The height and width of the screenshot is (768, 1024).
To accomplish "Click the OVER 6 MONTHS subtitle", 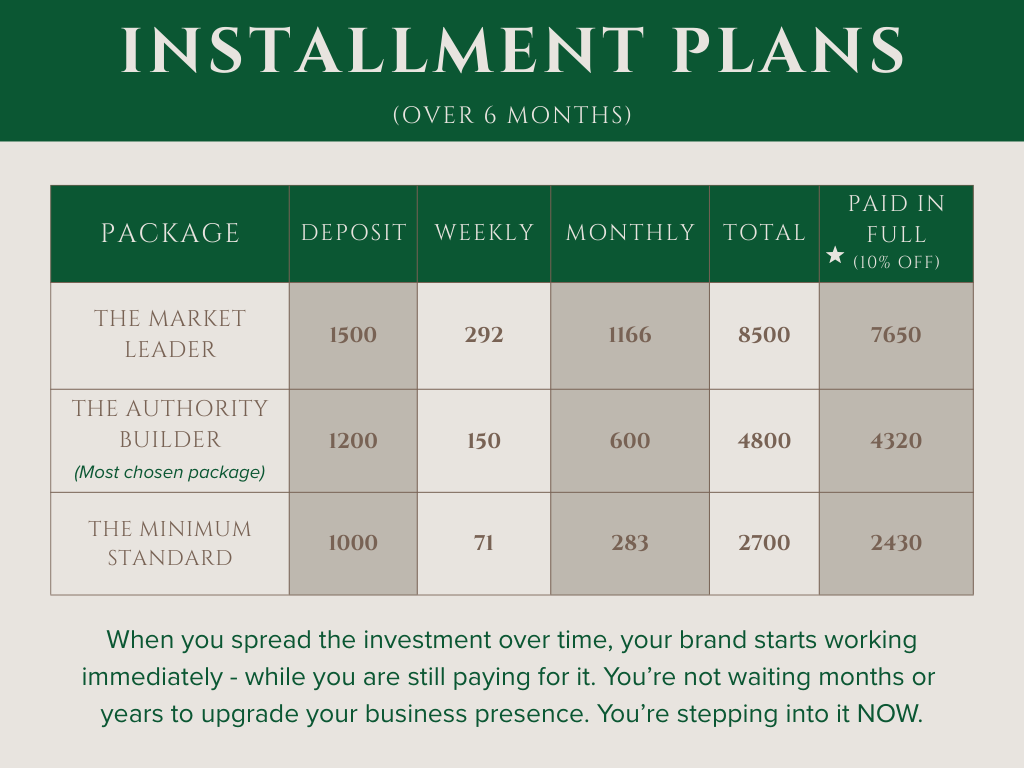I will tap(513, 115).
